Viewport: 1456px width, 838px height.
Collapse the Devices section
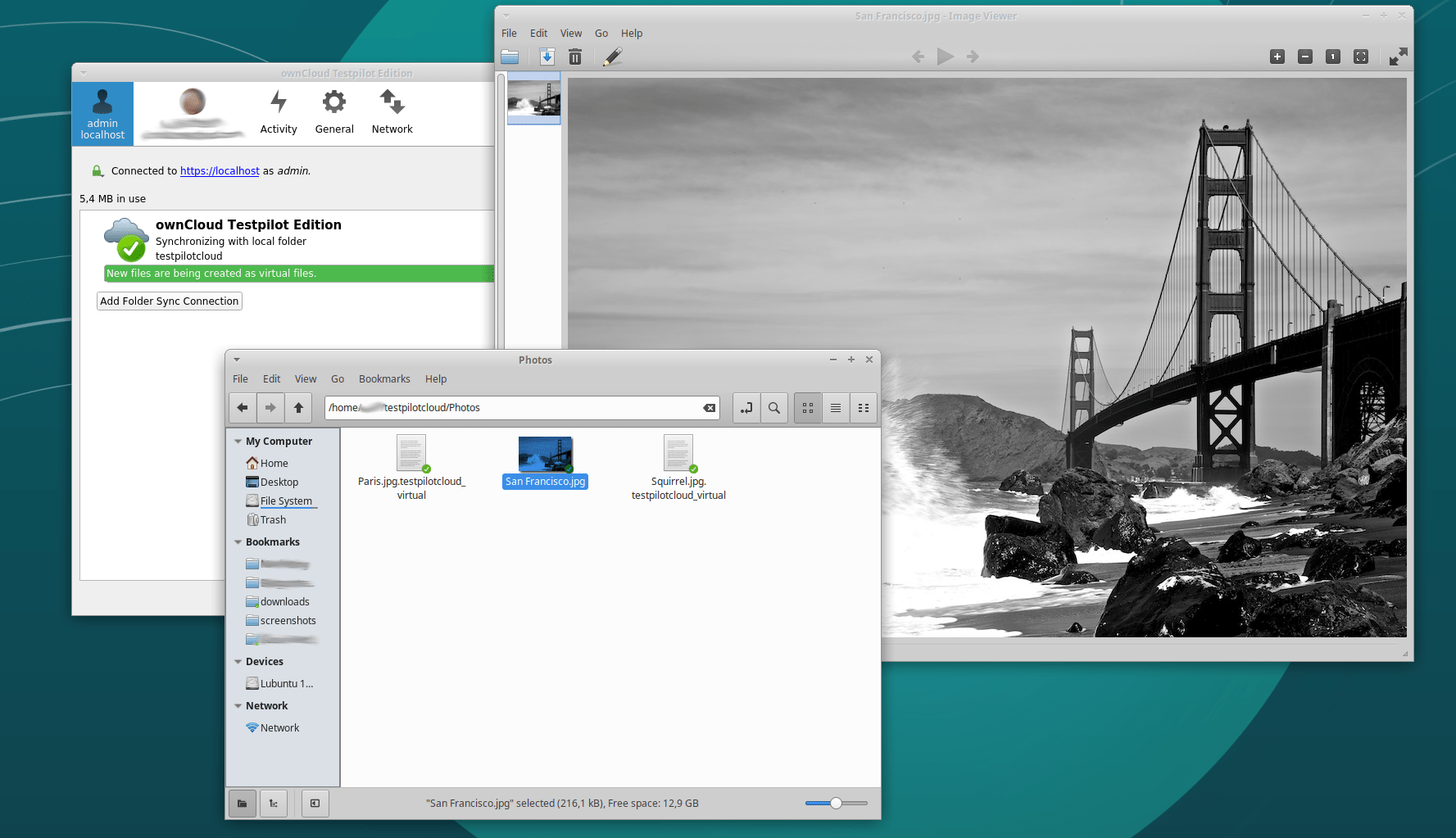pyautogui.click(x=238, y=661)
